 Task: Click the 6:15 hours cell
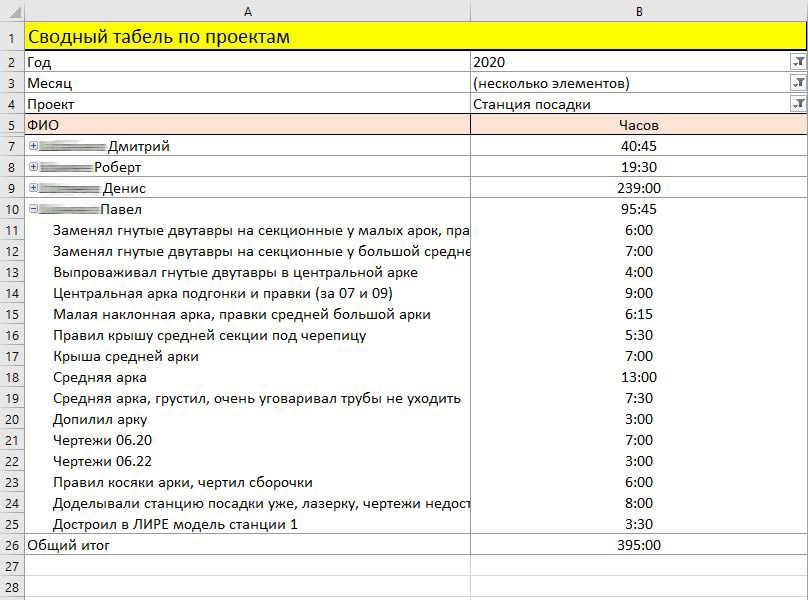639,314
